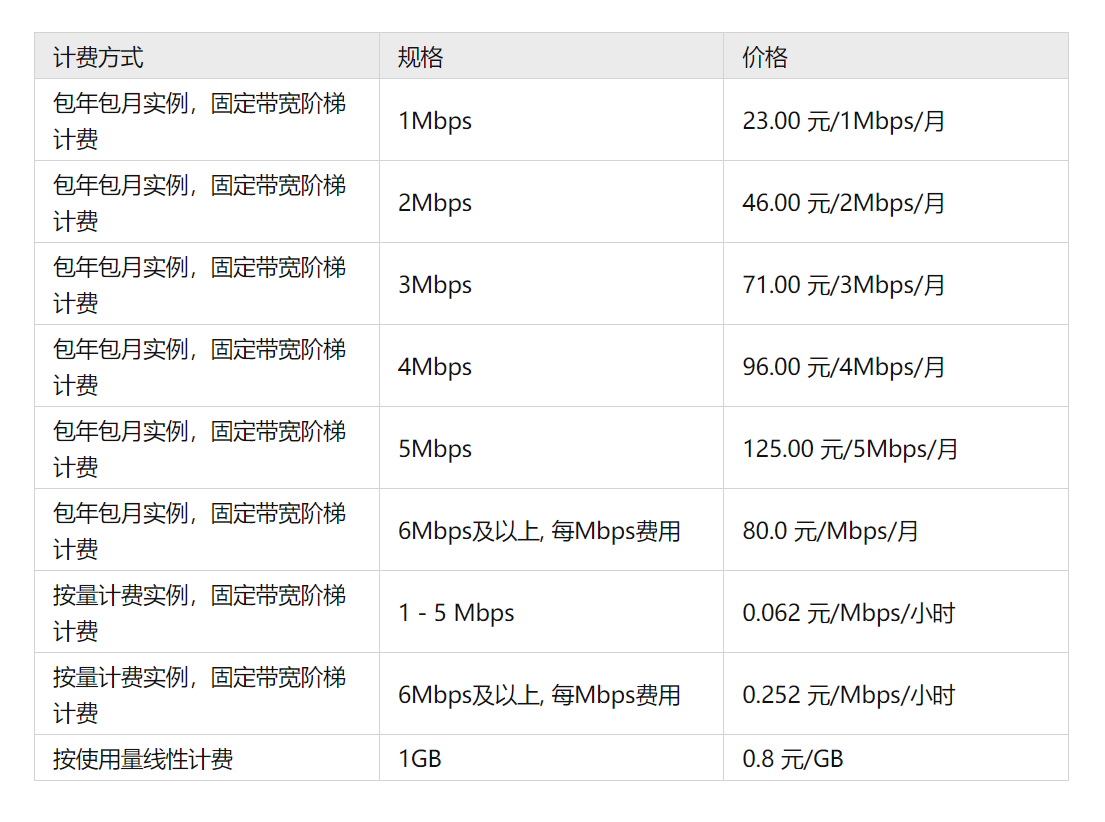This screenshot has height=822, width=1105.
Task: Click the 96.00 元/4Mbps/月 price
Action: pyautogui.click(x=843, y=368)
